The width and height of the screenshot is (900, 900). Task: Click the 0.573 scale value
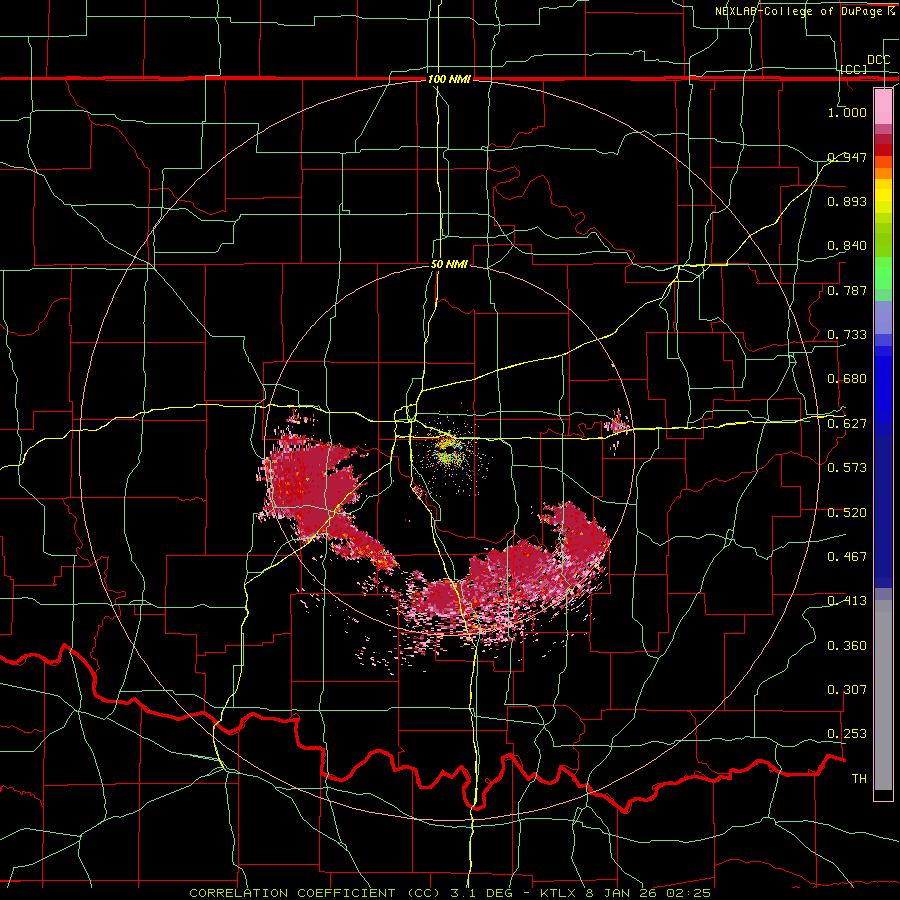click(x=847, y=468)
